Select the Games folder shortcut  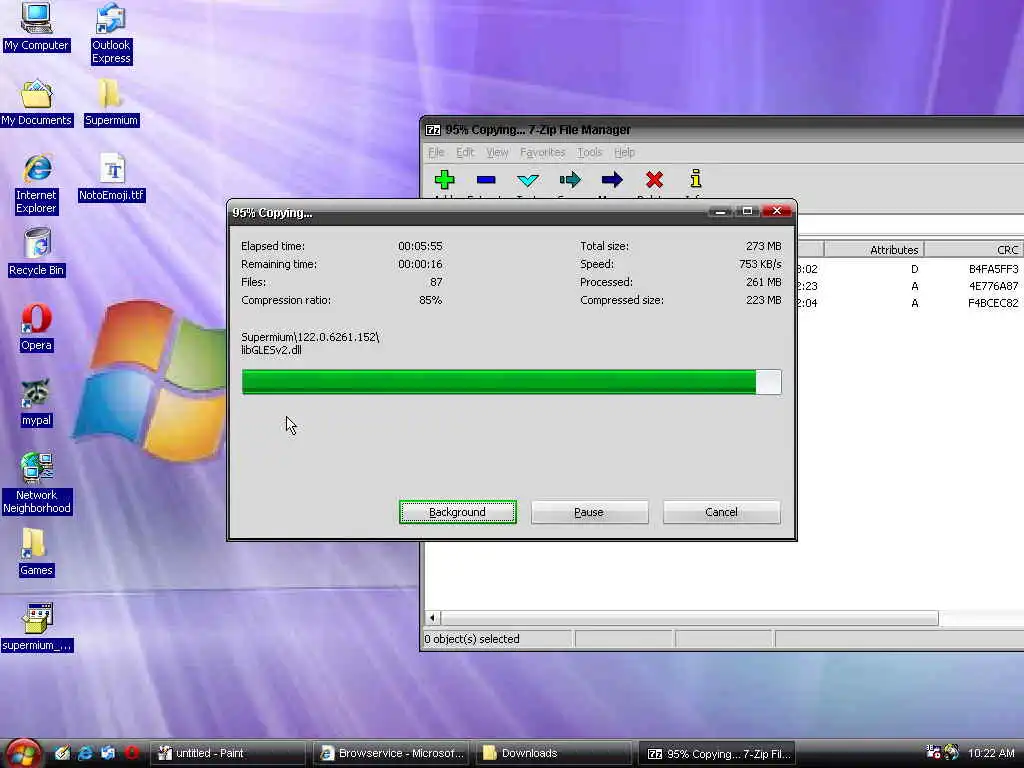36,552
